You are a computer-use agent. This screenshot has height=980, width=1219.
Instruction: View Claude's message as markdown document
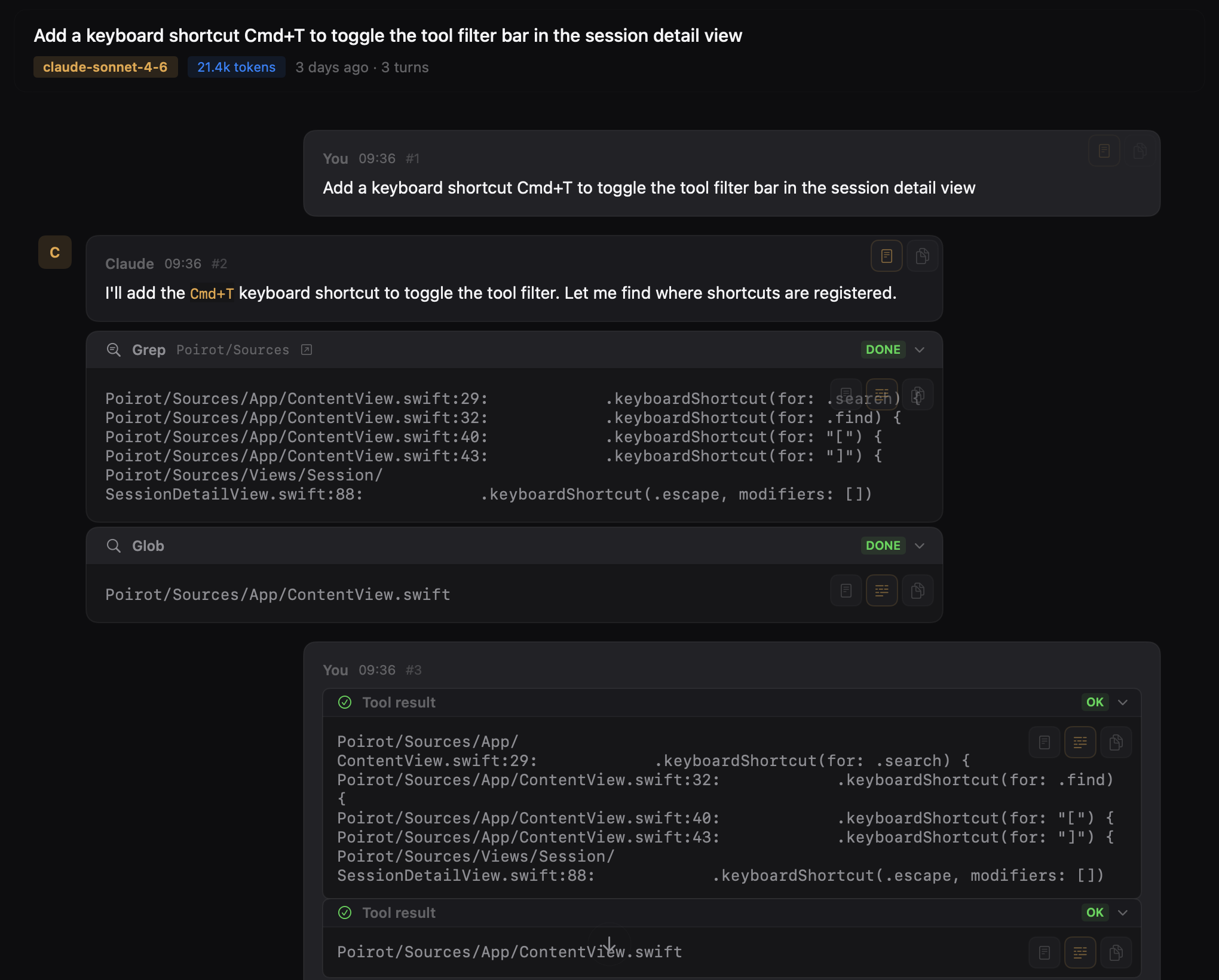pyautogui.click(x=886, y=256)
